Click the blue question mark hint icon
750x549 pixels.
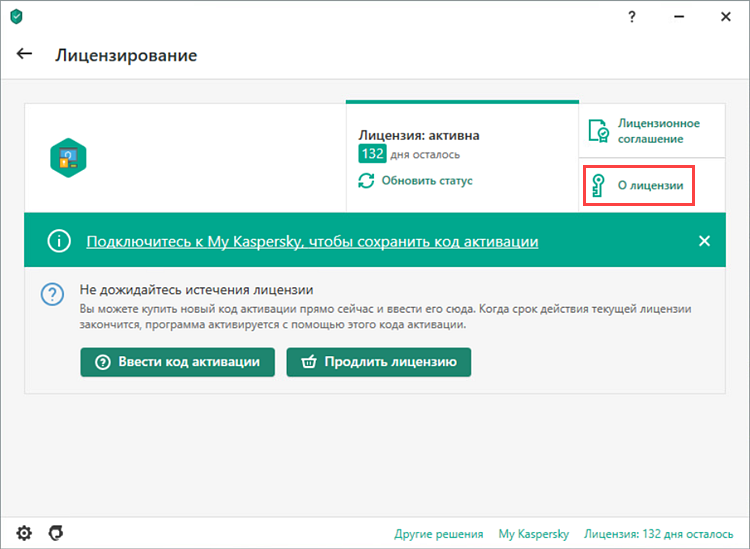point(53,294)
